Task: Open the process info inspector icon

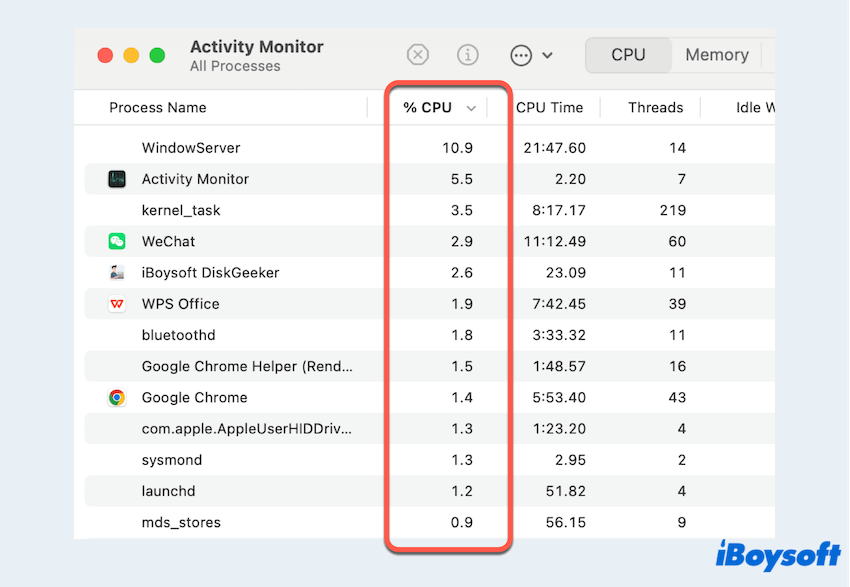Action: click(468, 55)
